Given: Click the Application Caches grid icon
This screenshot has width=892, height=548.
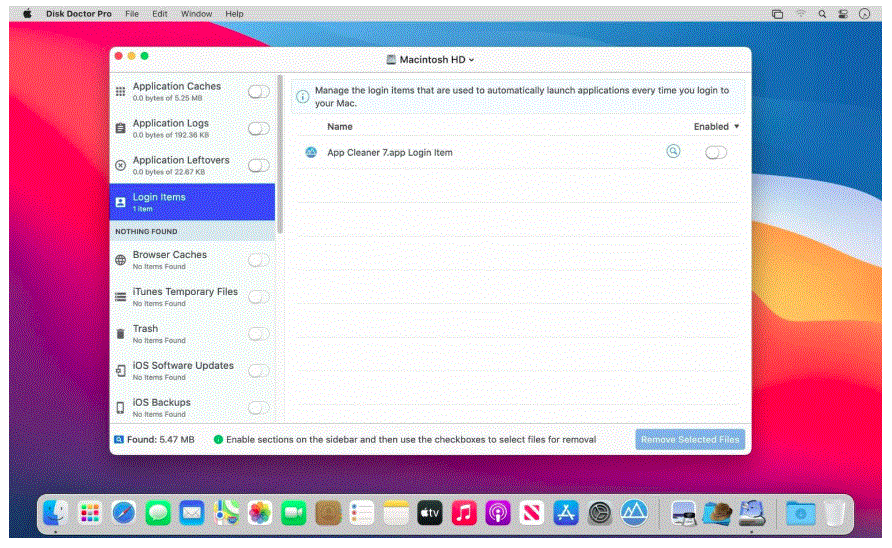Looking at the screenshot, I should [121, 92].
